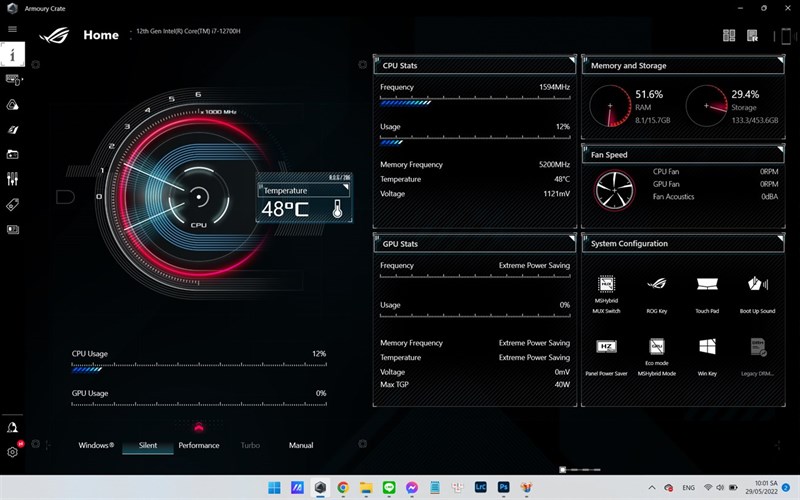Open the taskbar clock and date

762,487
